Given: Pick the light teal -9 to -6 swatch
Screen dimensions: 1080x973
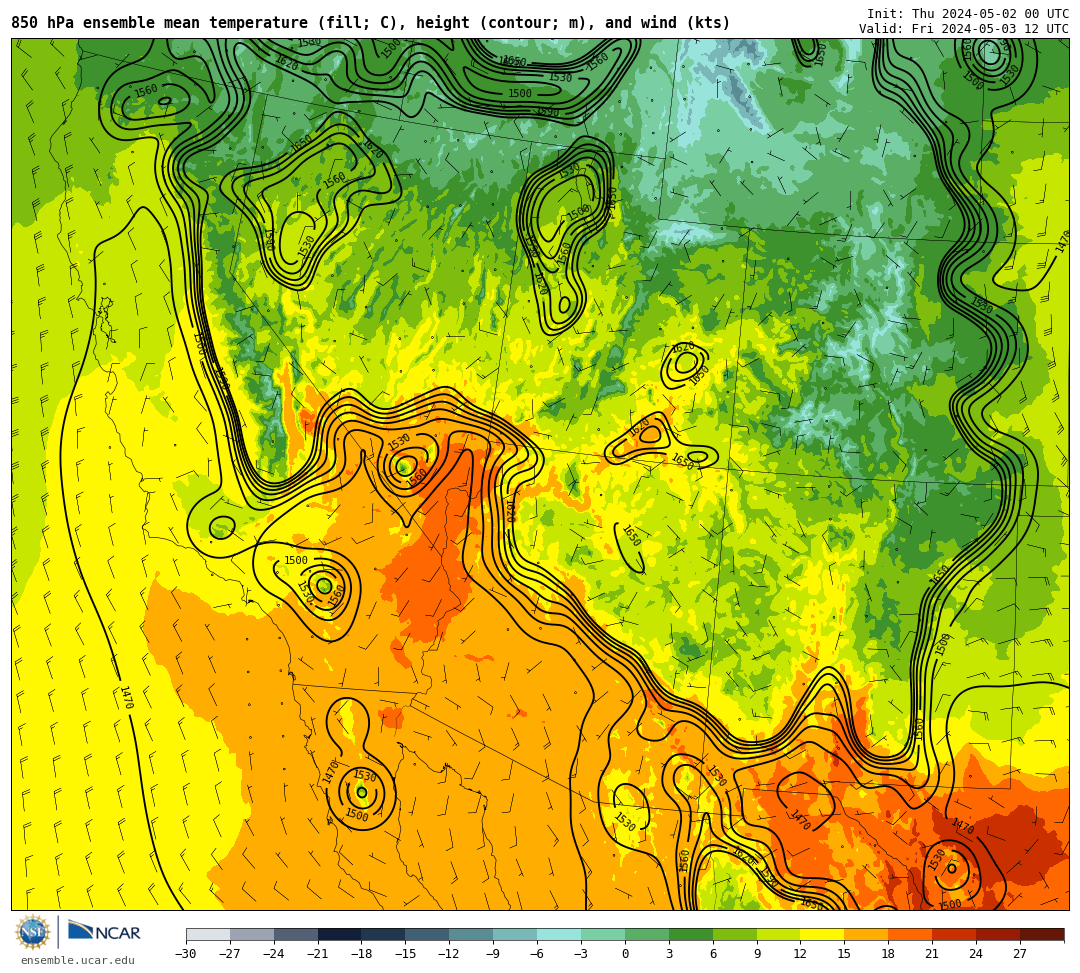Looking at the screenshot, I should [x=515, y=934].
